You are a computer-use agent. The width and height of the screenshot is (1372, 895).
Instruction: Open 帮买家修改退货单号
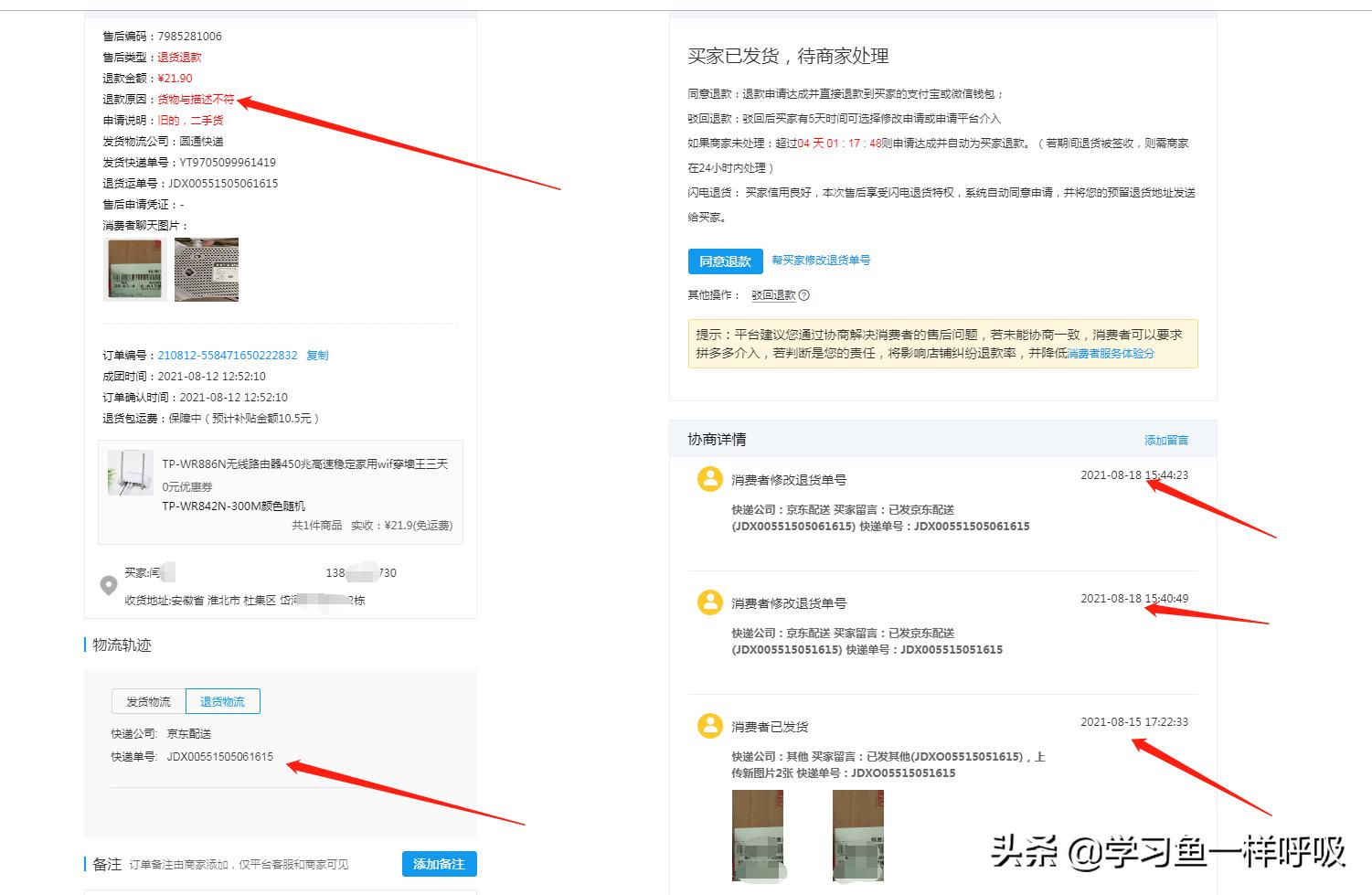(x=821, y=260)
